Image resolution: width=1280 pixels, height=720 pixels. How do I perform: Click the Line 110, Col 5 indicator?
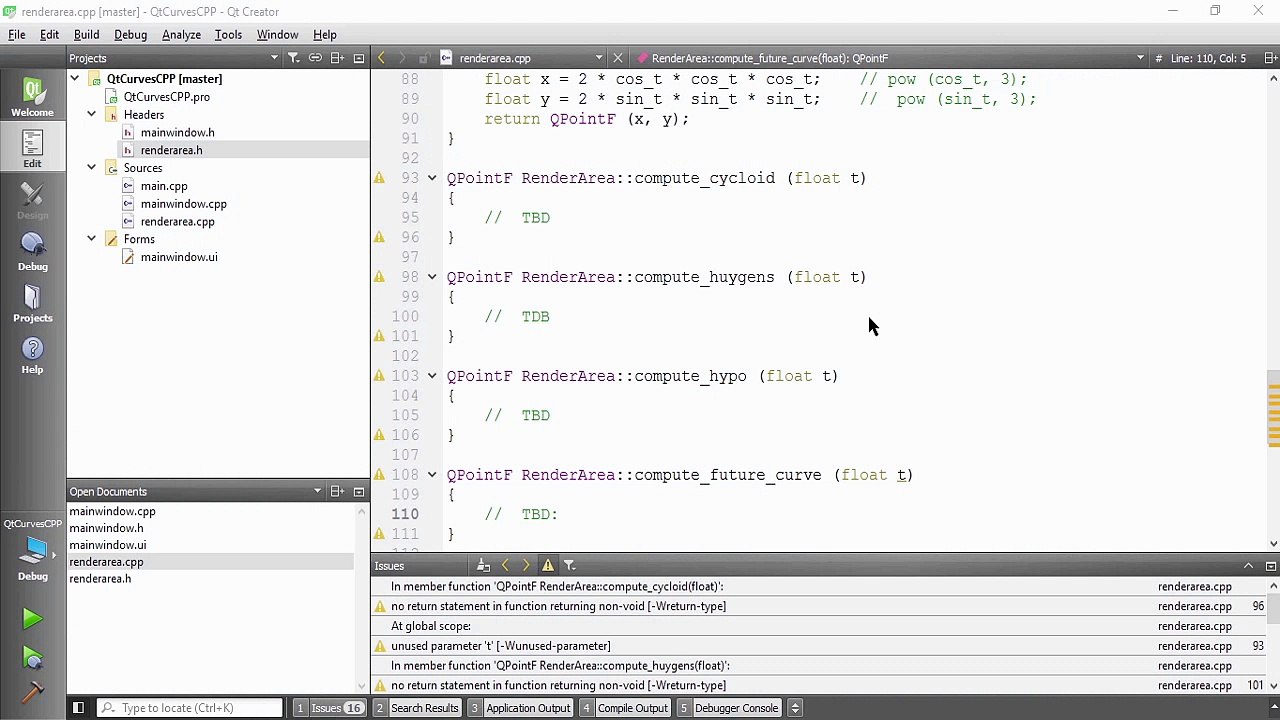click(x=1208, y=58)
